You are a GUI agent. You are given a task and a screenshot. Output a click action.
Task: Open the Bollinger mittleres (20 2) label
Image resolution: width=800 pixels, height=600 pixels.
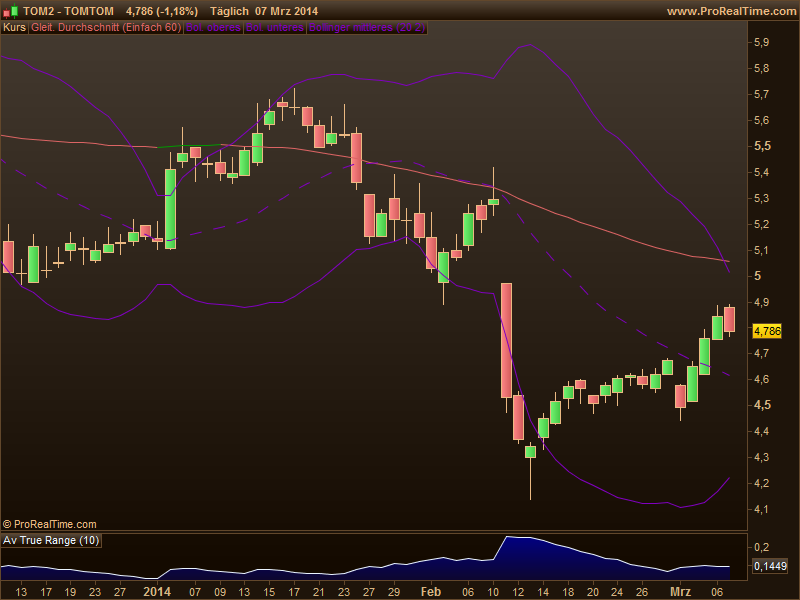[366, 28]
